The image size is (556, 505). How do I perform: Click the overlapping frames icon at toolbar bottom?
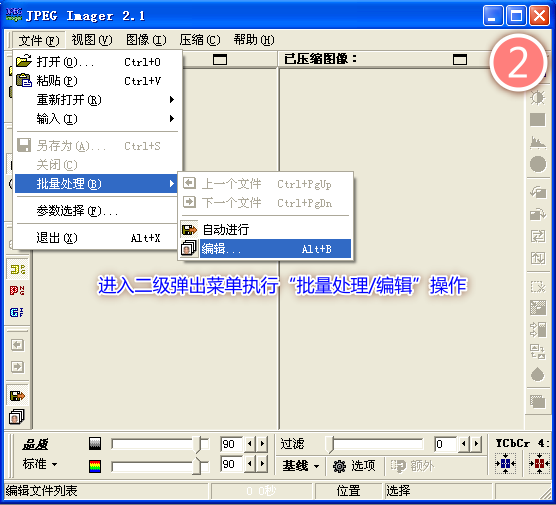[x=538, y=401]
